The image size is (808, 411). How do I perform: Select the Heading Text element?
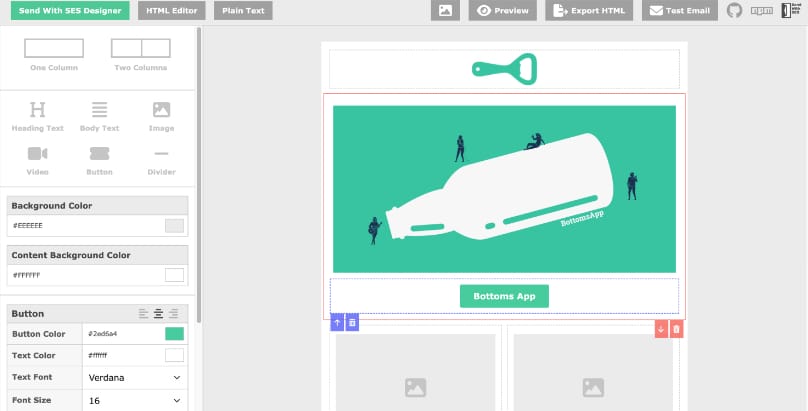click(38, 117)
